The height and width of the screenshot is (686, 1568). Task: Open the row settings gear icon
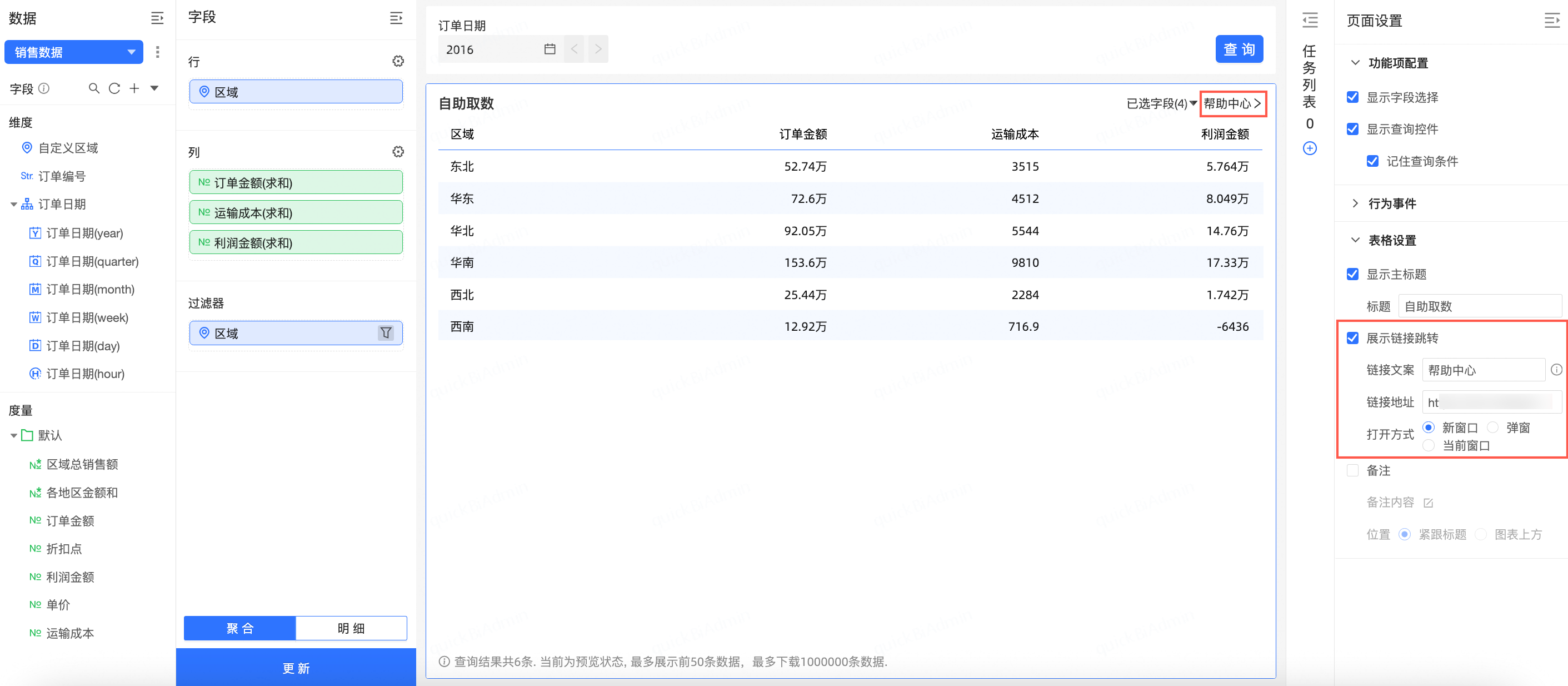(x=398, y=61)
